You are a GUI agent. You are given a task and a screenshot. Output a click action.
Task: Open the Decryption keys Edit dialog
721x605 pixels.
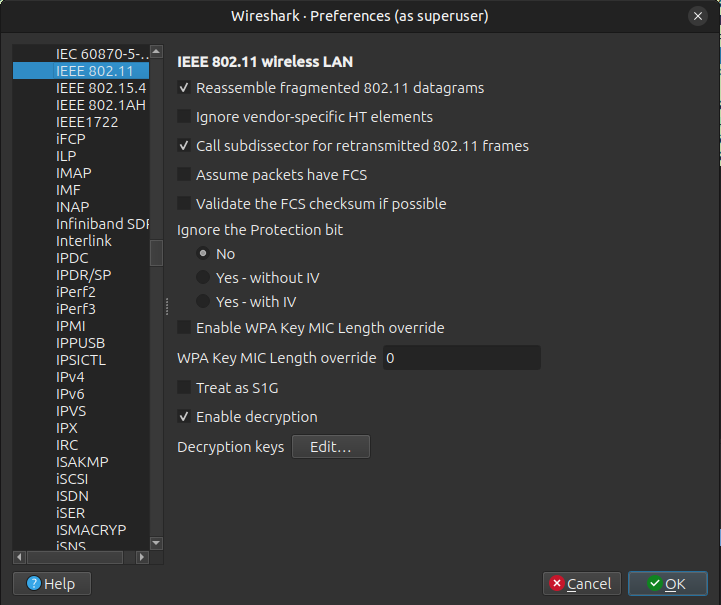click(330, 447)
